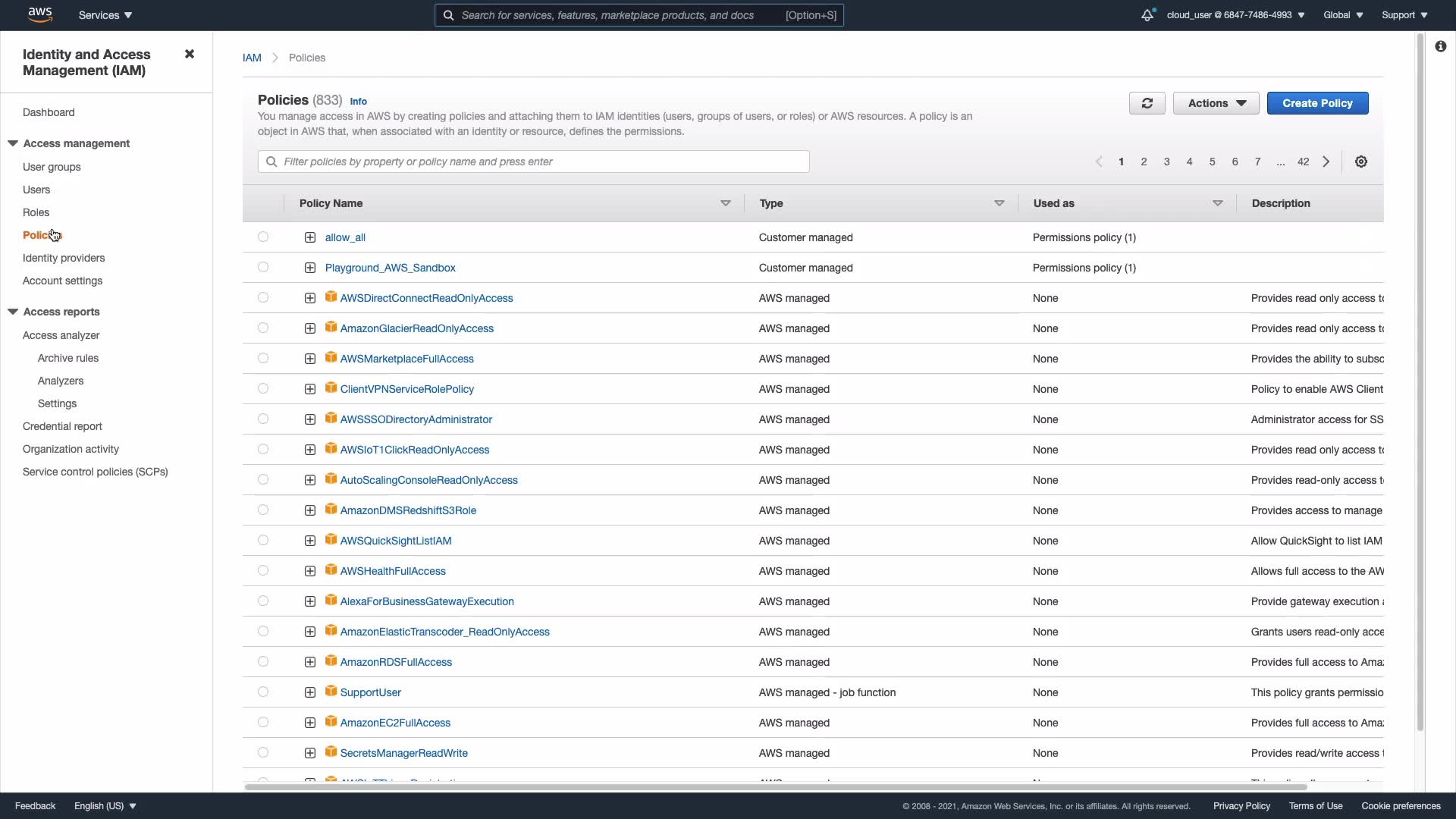1456x819 pixels.
Task: Open the Actions dropdown
Action: (x=1216, y=103)
